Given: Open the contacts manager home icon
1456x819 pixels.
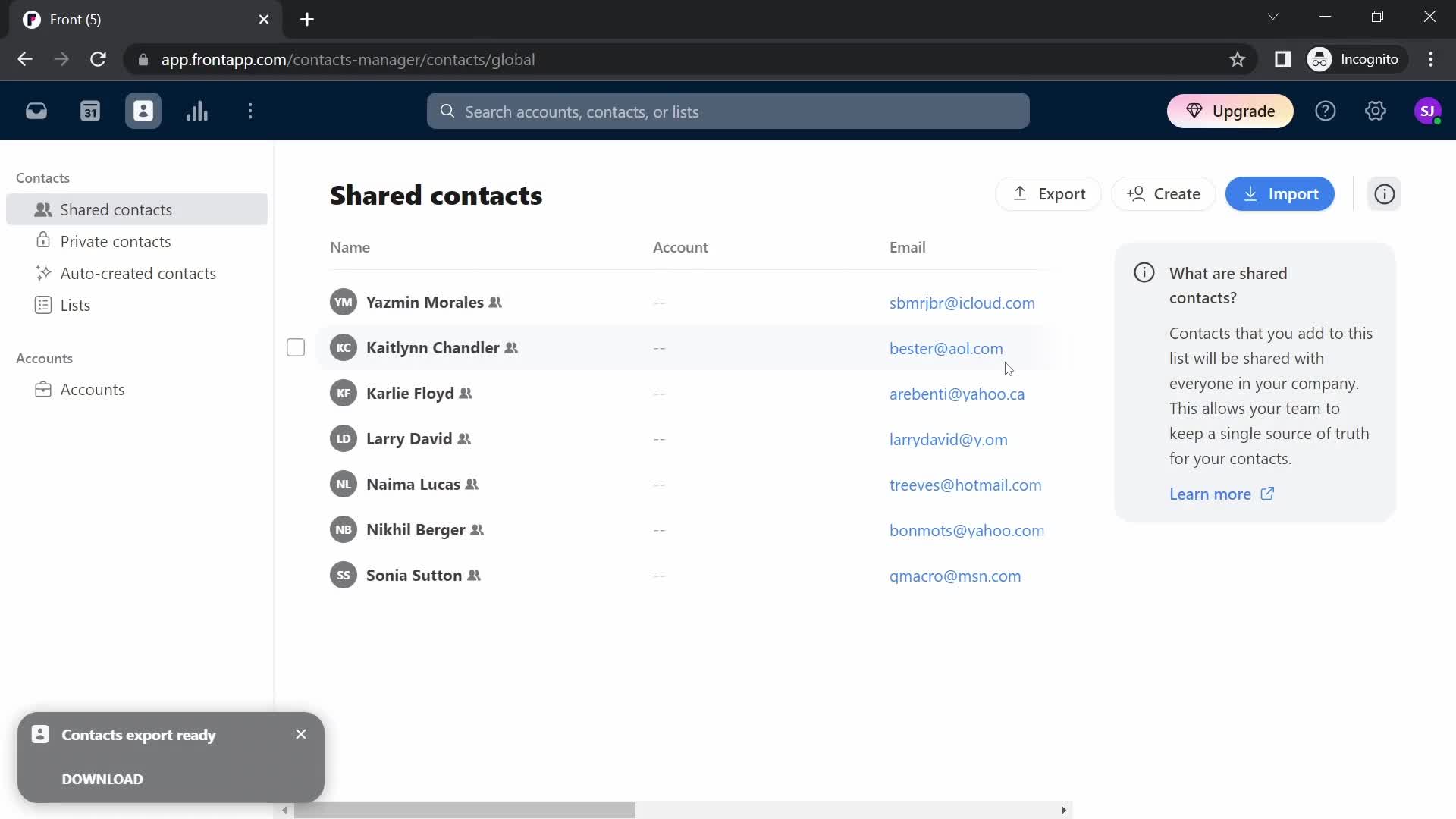Looking at the screenshot, I should click(144, 111).
